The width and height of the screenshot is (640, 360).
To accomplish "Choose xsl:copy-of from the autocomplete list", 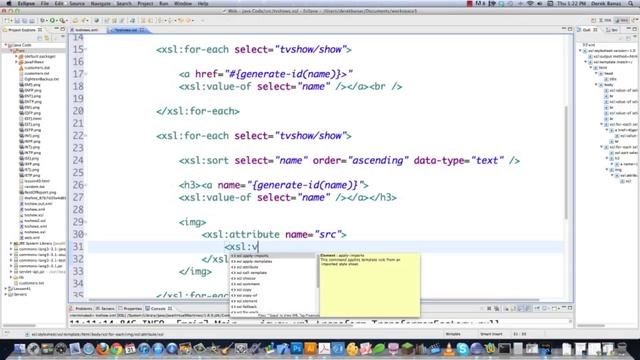I will tap(273, 295).
